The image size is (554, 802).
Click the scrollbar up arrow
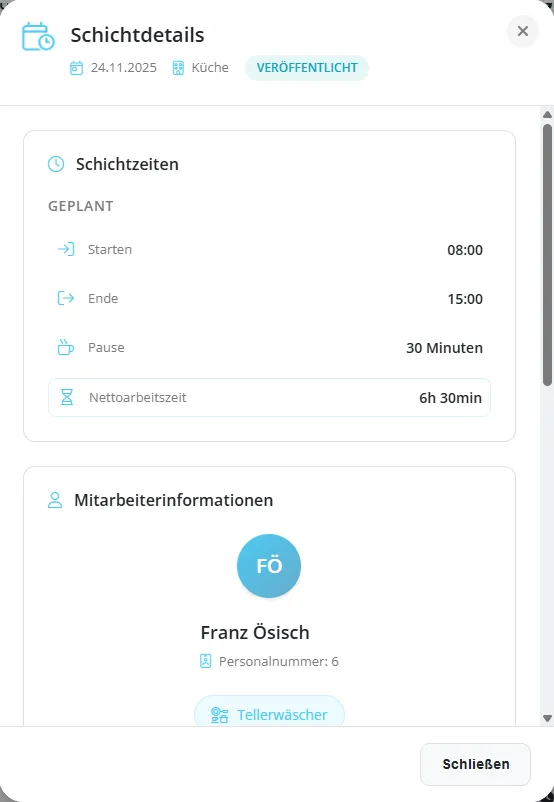click(547, 115)
